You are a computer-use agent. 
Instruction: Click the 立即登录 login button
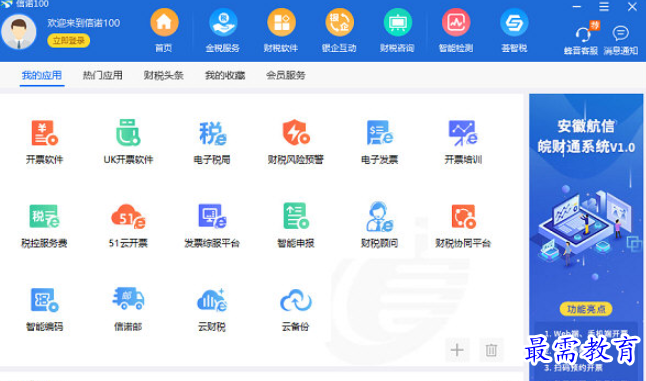68,40
